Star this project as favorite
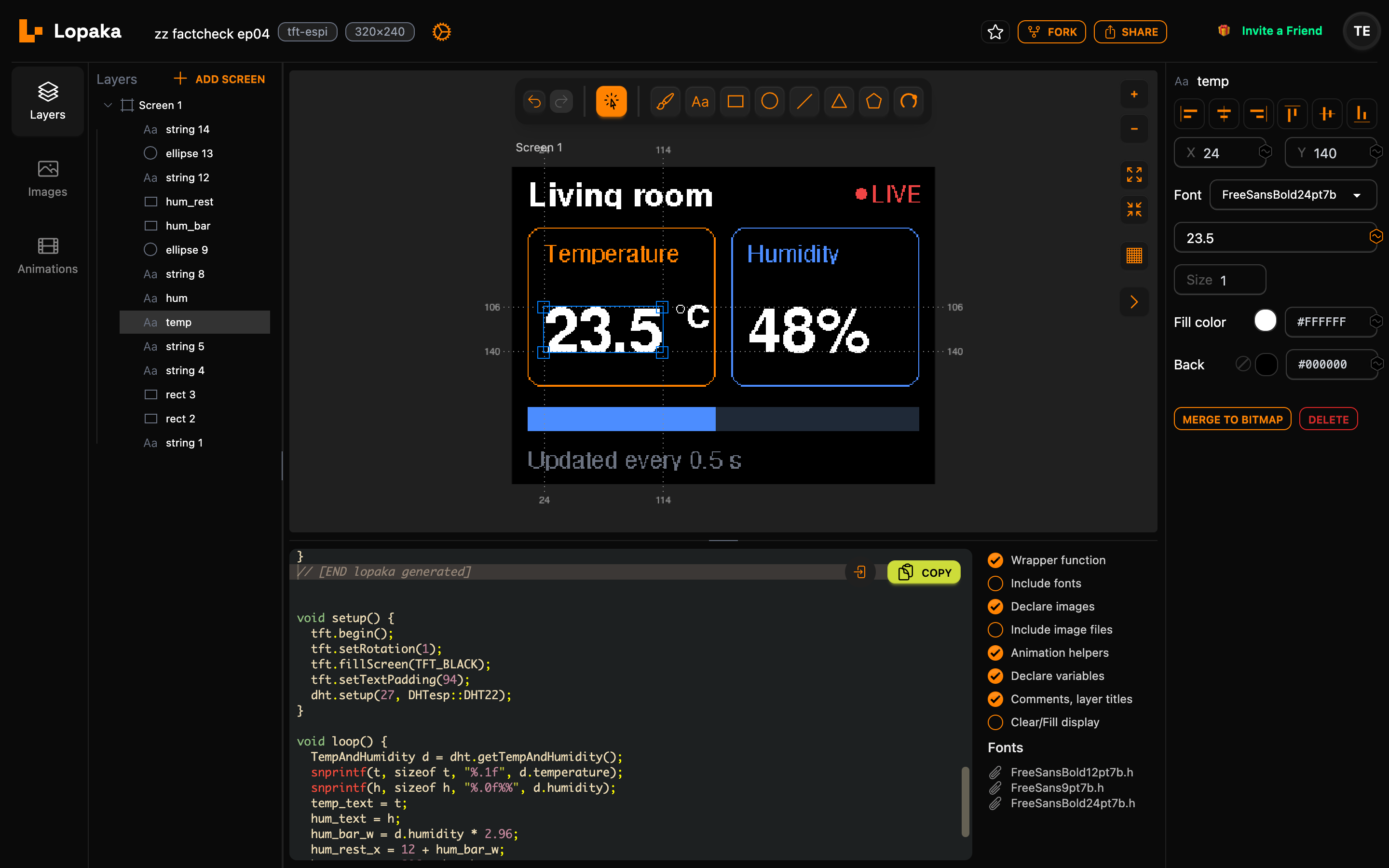 coord(995,31)
